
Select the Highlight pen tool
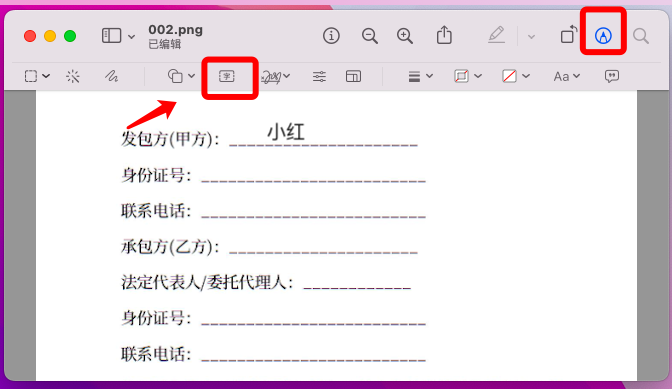tap(496, 35)
